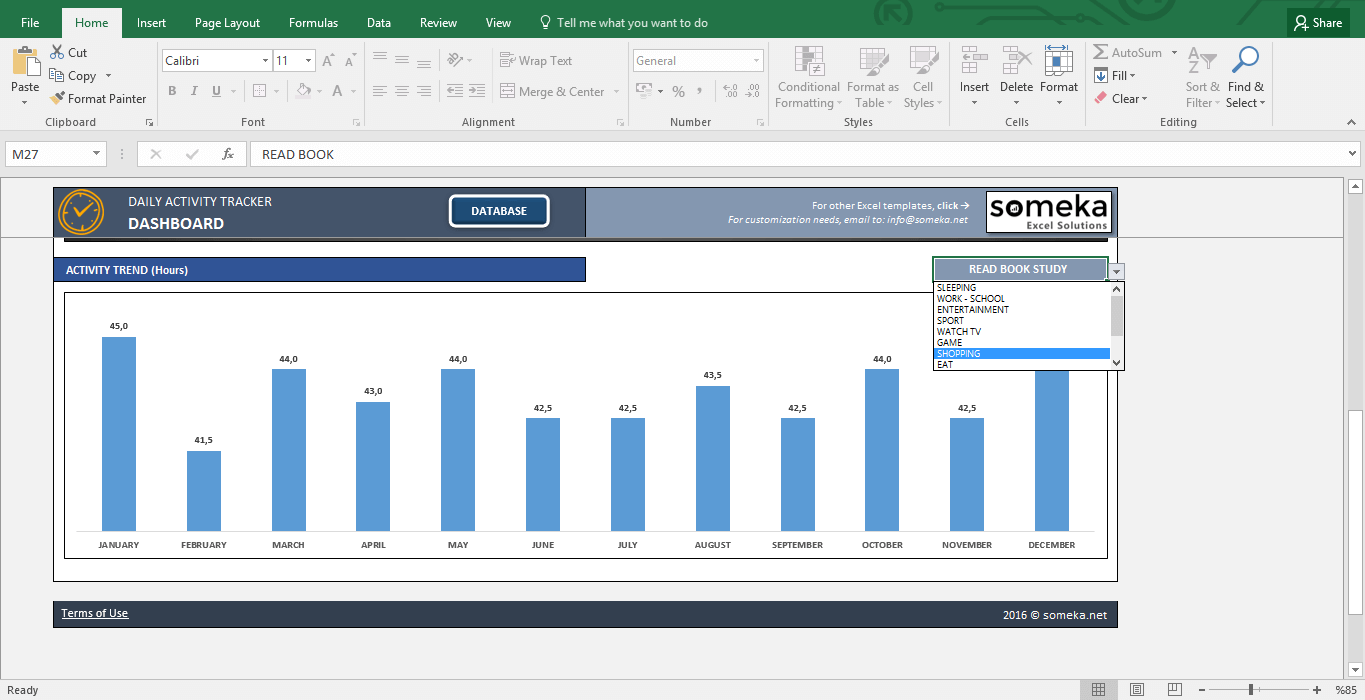
Task: Open the General number format dropdown
Action: click(x=756, y=61)
